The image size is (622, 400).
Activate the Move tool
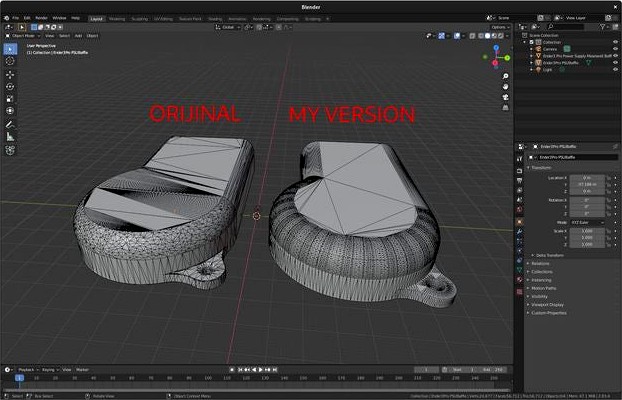[x=10, y=75]
